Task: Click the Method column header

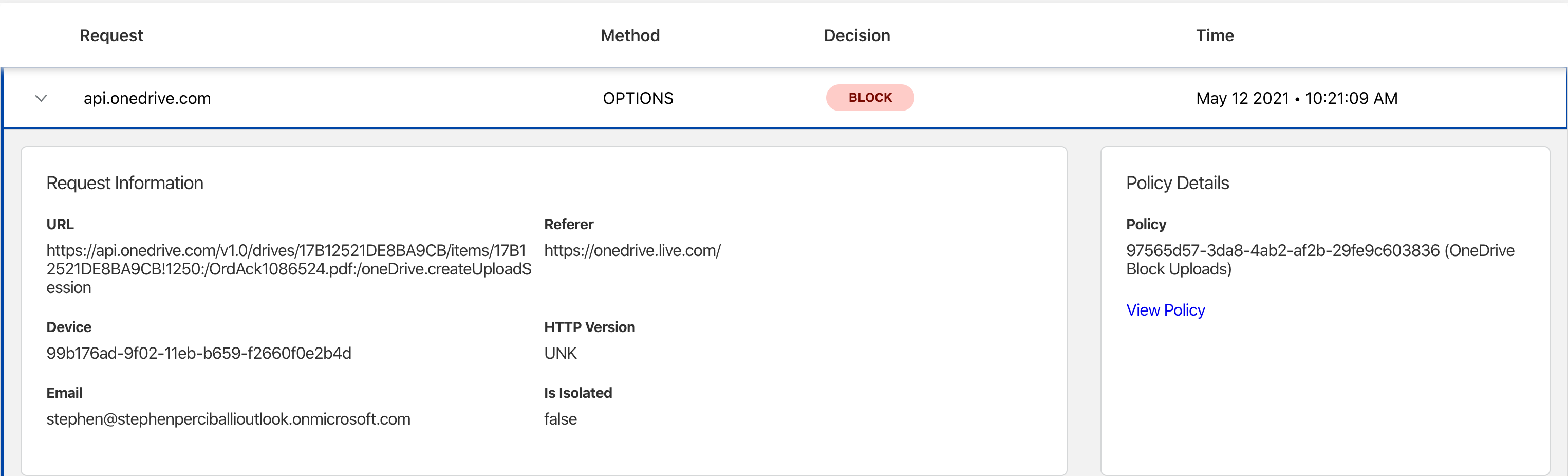Action: (629, 35)
